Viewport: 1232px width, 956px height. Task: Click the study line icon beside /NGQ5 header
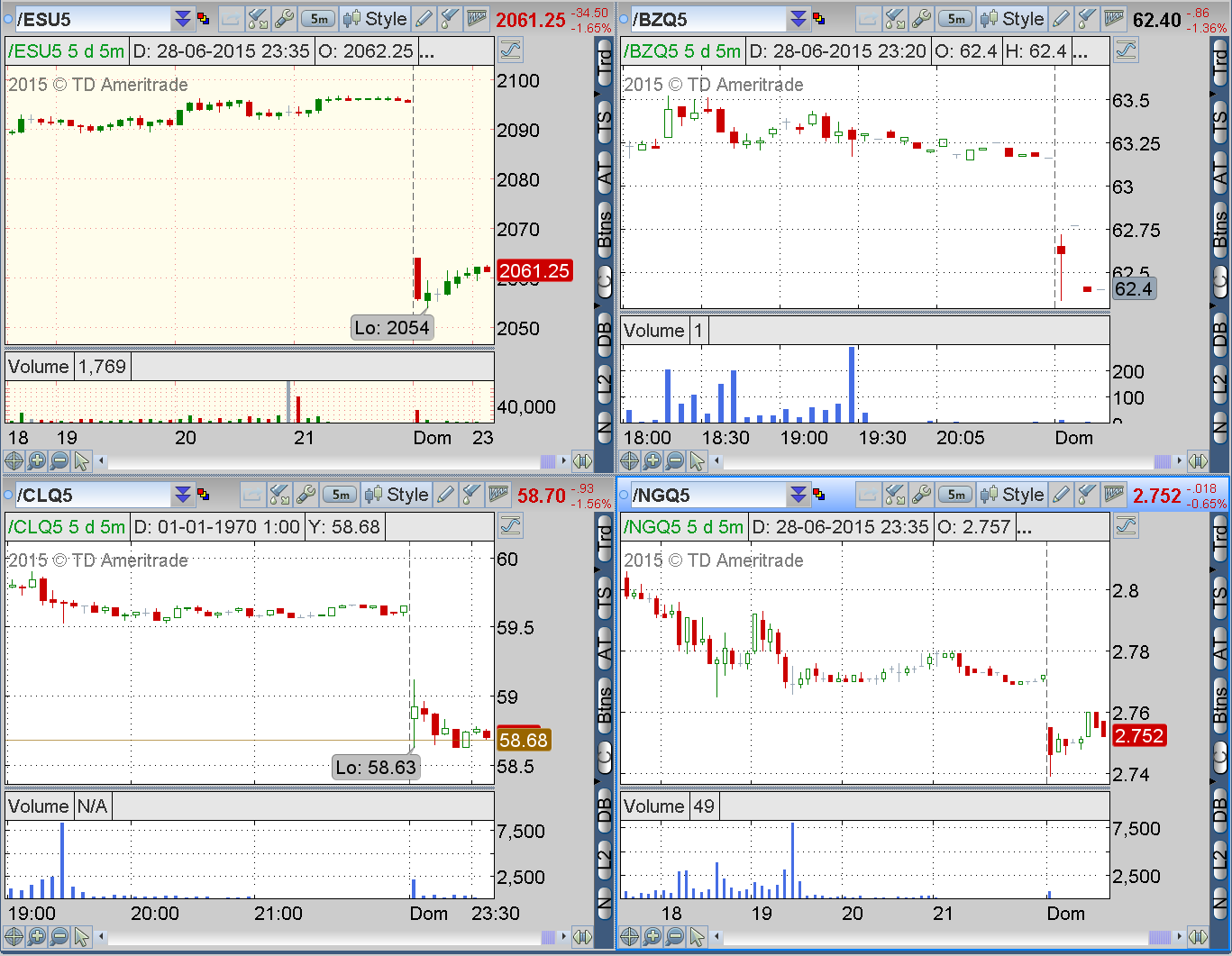tap(1127, 525)
